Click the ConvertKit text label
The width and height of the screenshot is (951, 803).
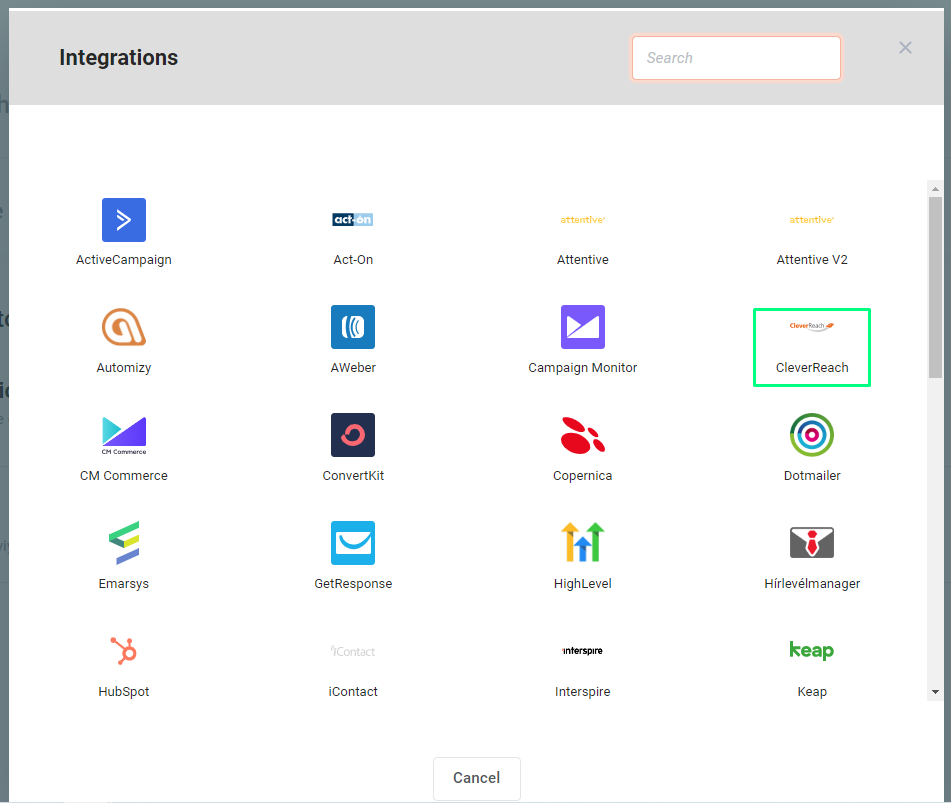[x=353, y=475]
